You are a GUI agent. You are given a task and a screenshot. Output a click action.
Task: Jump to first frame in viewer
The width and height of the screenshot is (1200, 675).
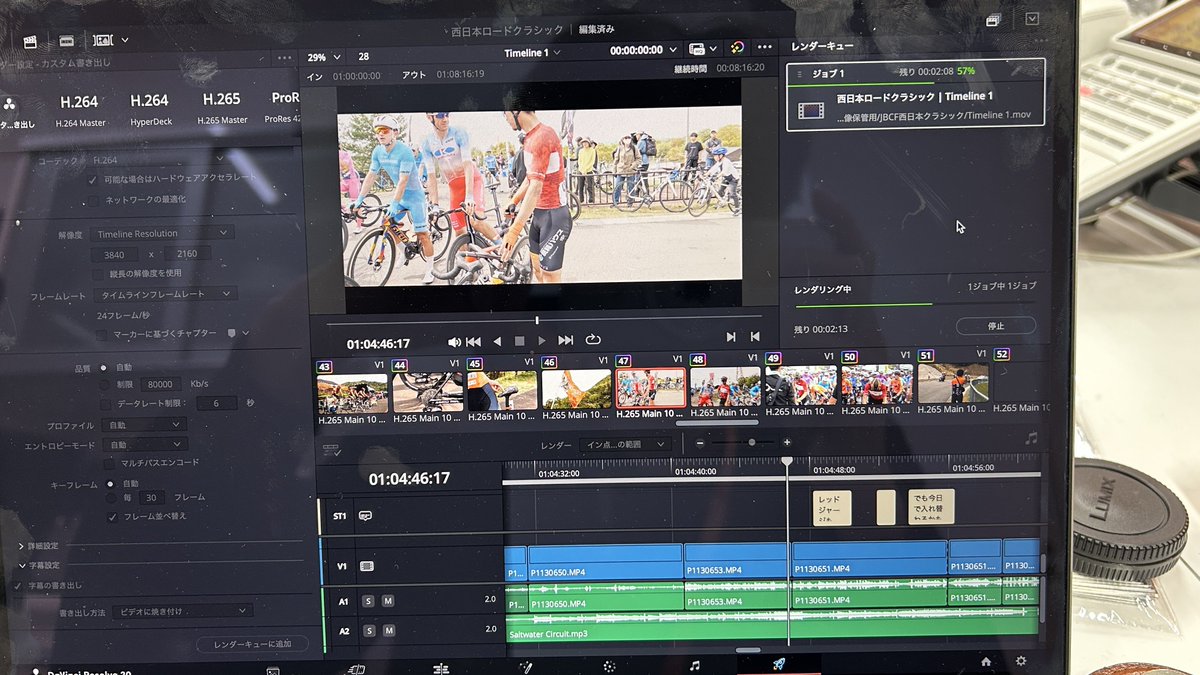(x=474, y=341)
